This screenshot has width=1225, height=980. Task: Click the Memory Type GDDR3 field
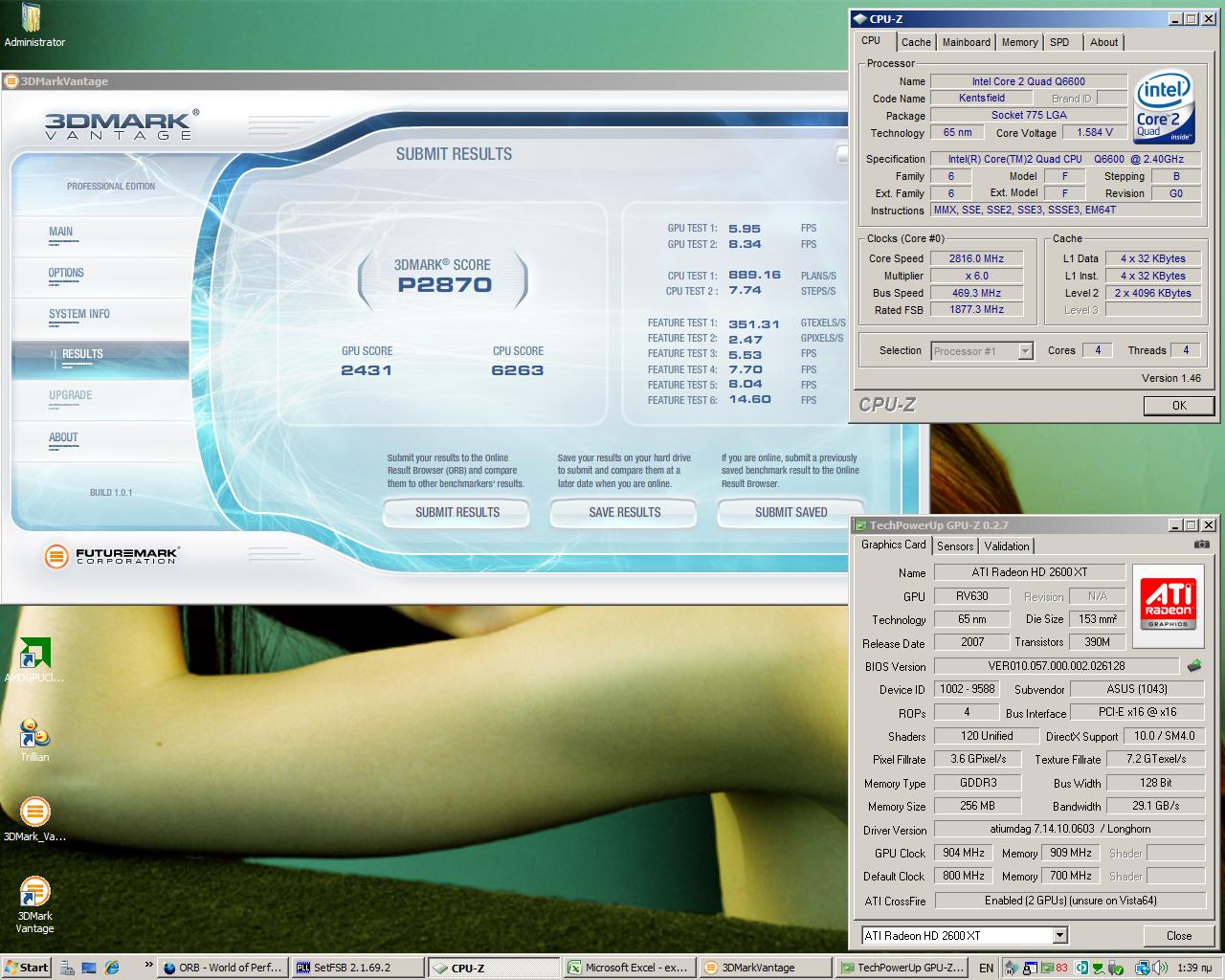(x=978, y=782)
